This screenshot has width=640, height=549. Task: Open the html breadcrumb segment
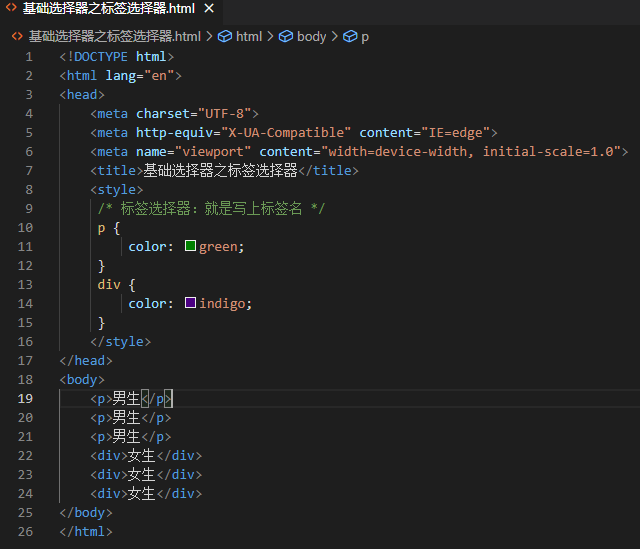[249, 36]
